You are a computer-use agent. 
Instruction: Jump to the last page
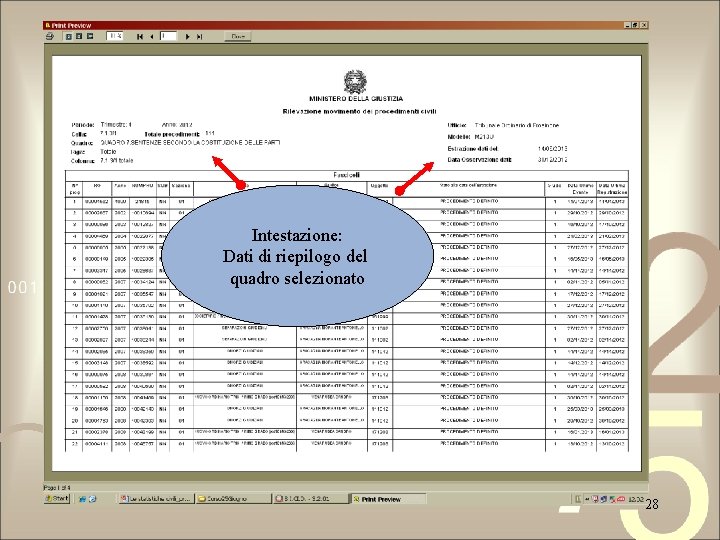pyautogui.click(x=199, y=37)
